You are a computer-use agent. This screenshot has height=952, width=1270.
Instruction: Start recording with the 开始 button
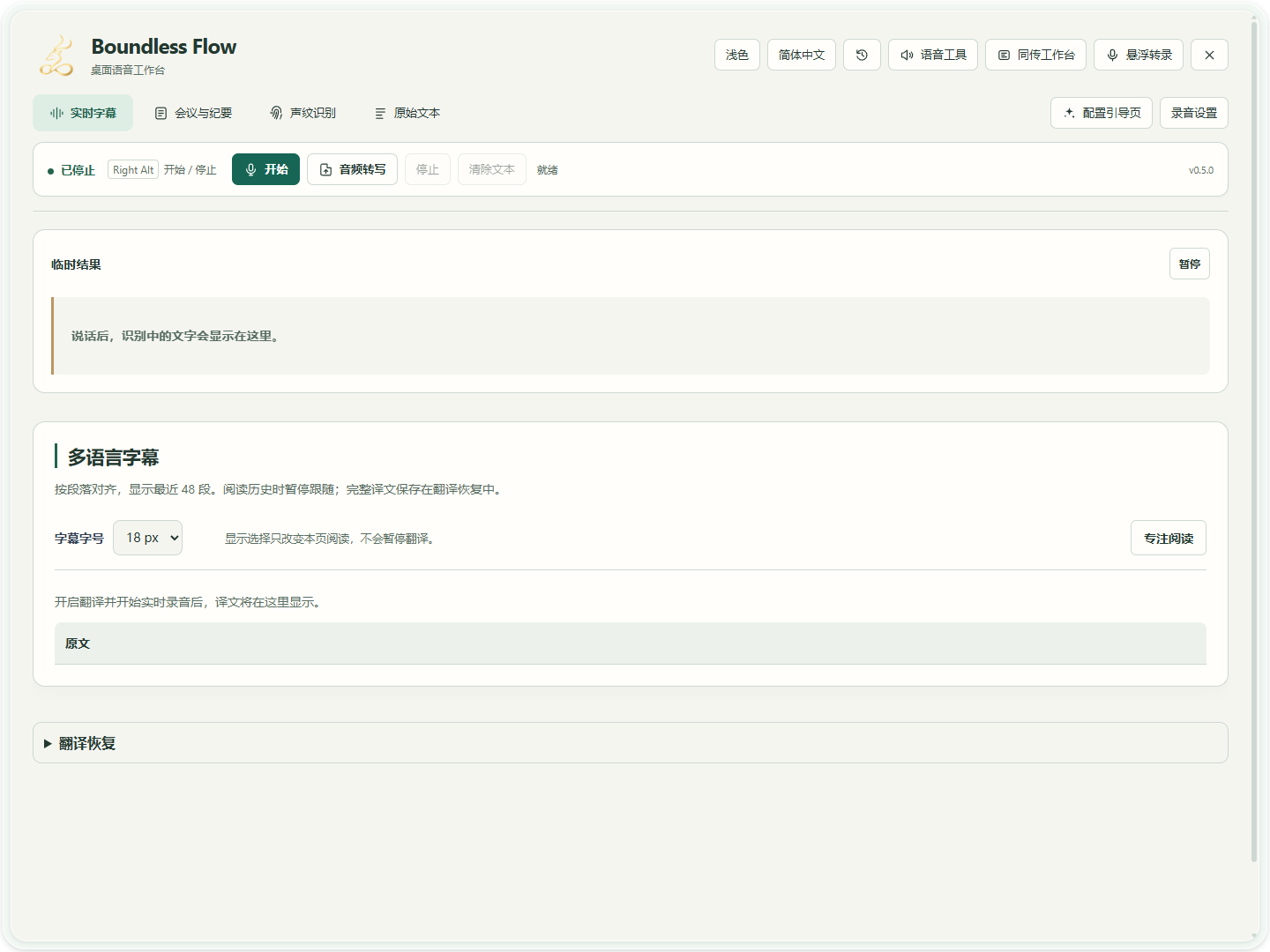(x=265, y=169)
